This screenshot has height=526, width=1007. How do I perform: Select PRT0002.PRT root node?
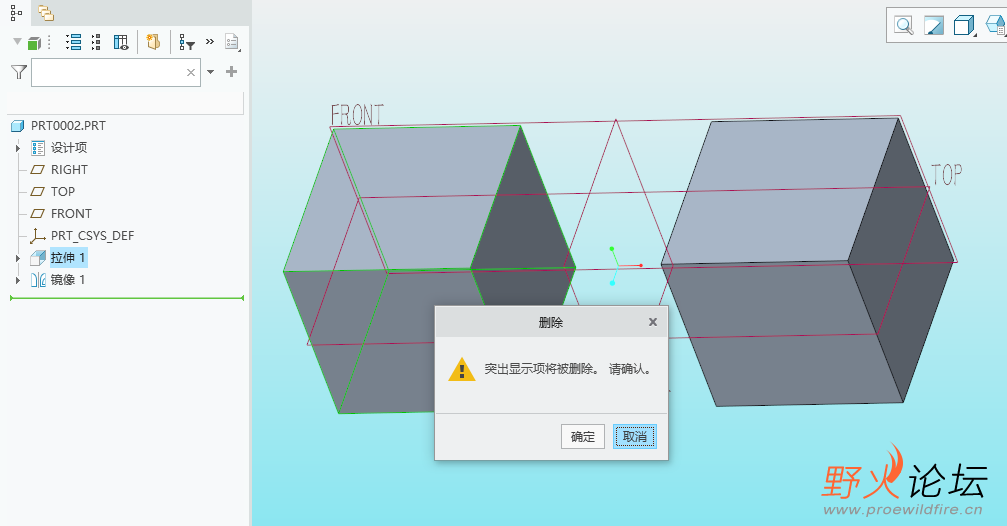(68, 126)
